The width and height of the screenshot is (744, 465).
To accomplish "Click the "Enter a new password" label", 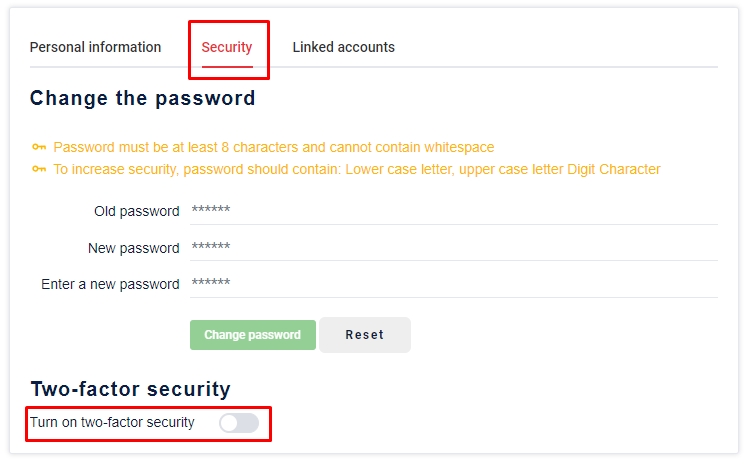I will [110, 284].
